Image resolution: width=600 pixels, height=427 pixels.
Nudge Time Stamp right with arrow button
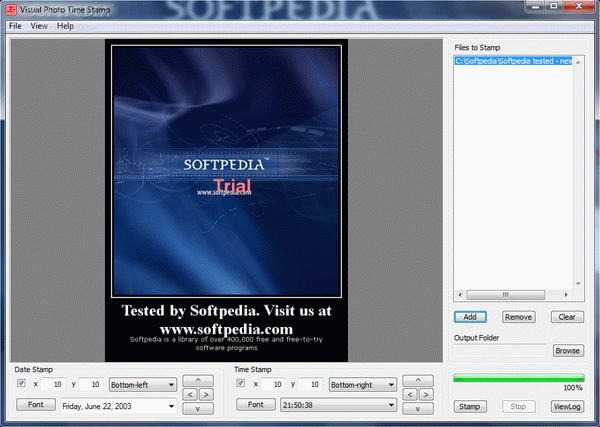(424, 394)
